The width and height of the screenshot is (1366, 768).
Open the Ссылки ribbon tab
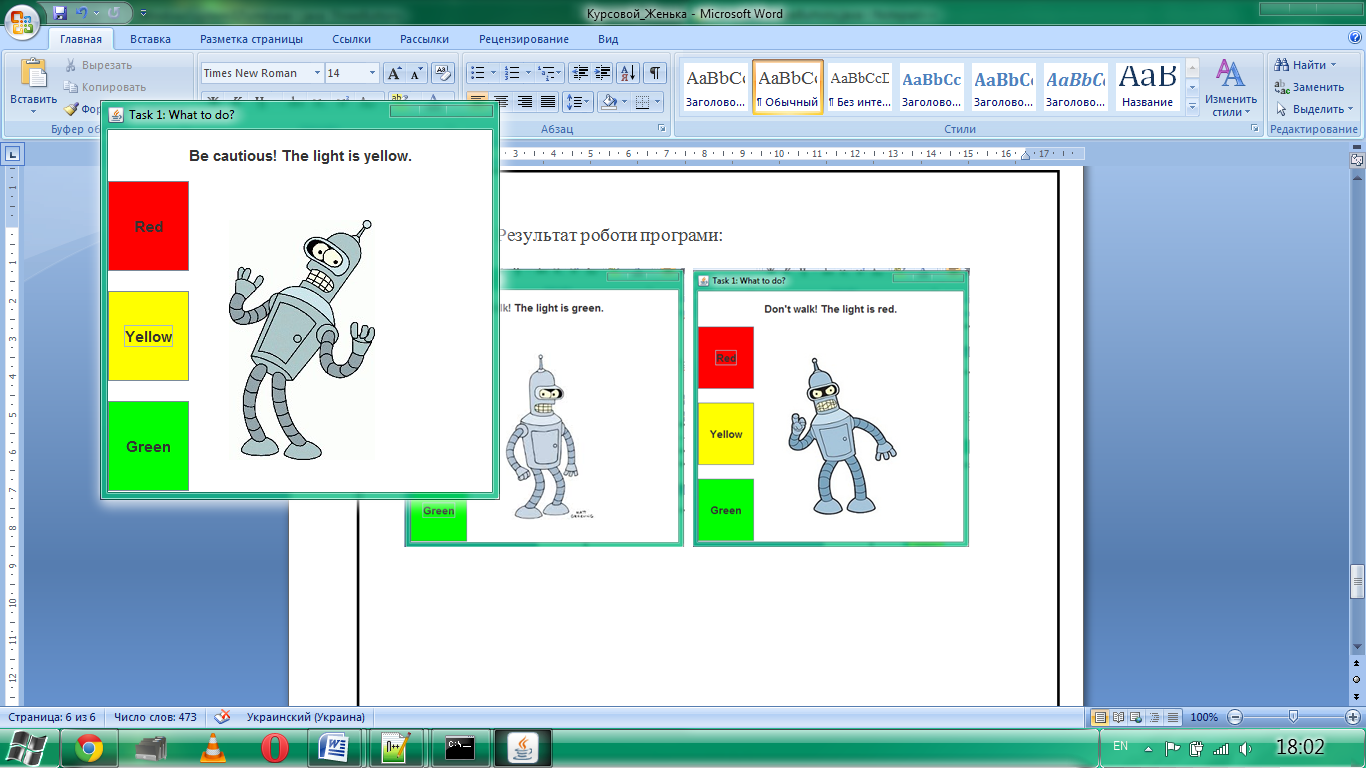(351, 39)
